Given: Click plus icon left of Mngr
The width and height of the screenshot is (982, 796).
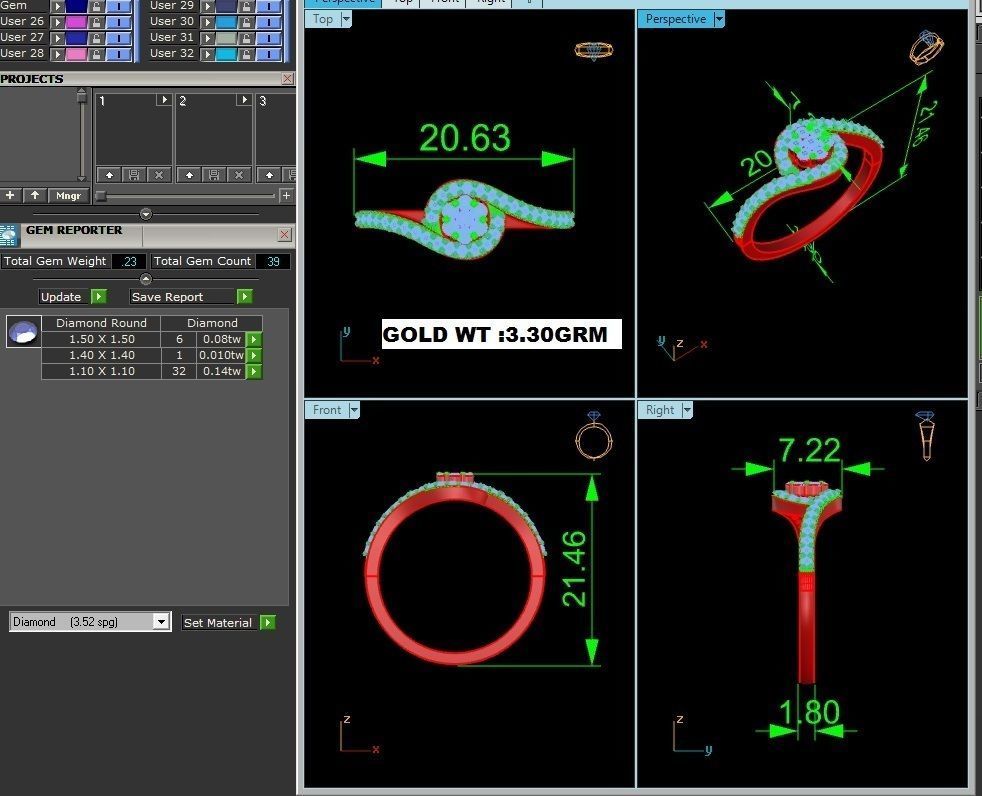Looking at the screenshot, I should pos(10,195).
